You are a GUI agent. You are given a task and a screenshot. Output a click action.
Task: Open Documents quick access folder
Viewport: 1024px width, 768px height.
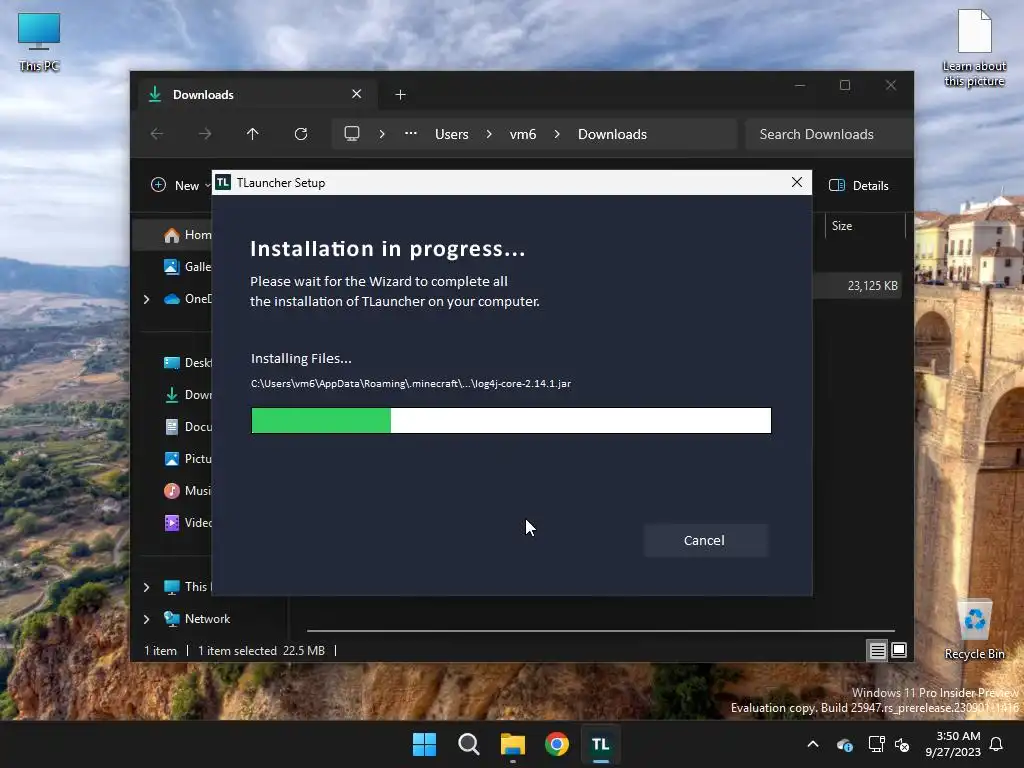click(x=187, y=426)
